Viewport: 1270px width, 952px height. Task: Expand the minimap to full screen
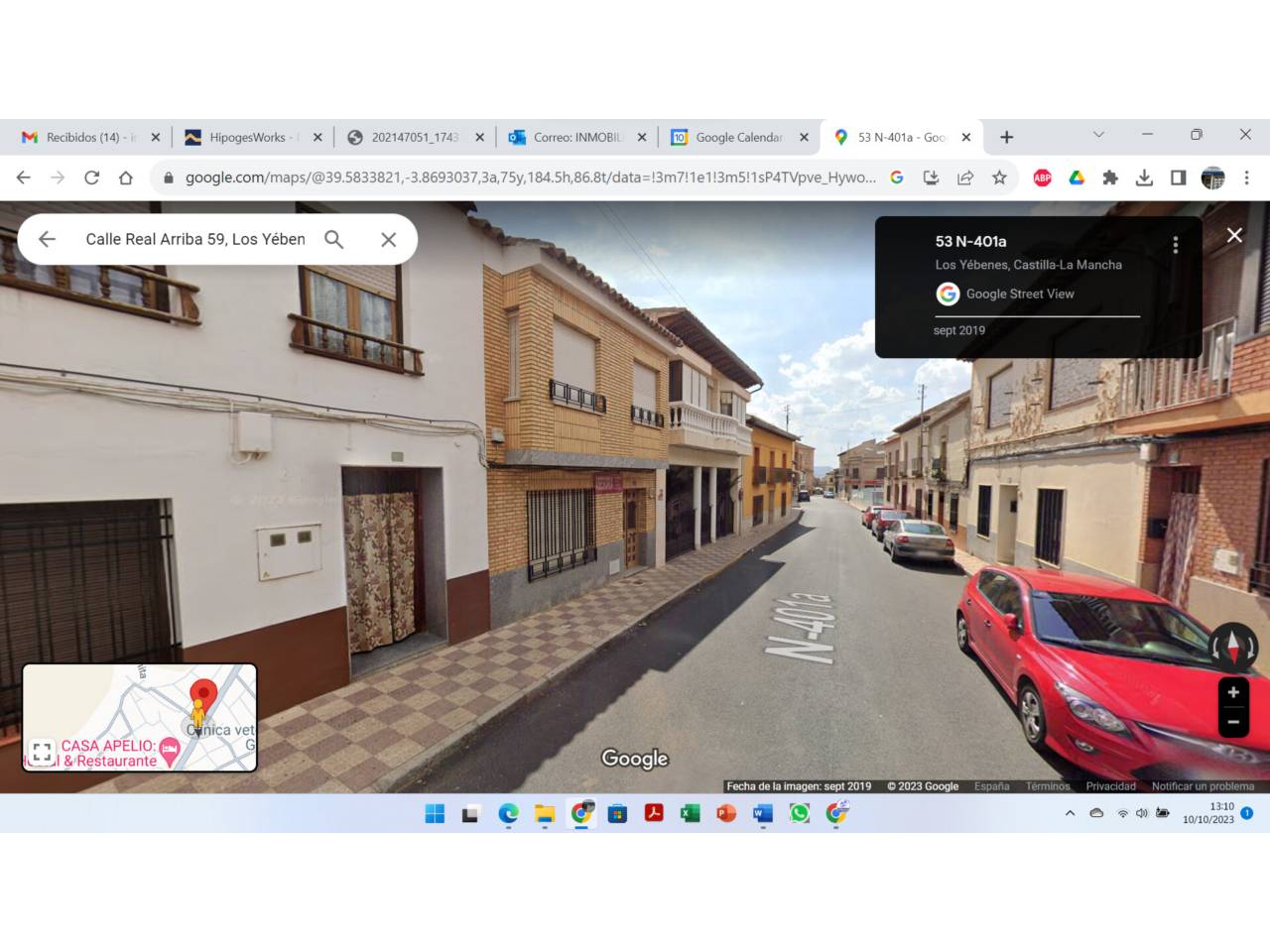[x=42, y=753]
